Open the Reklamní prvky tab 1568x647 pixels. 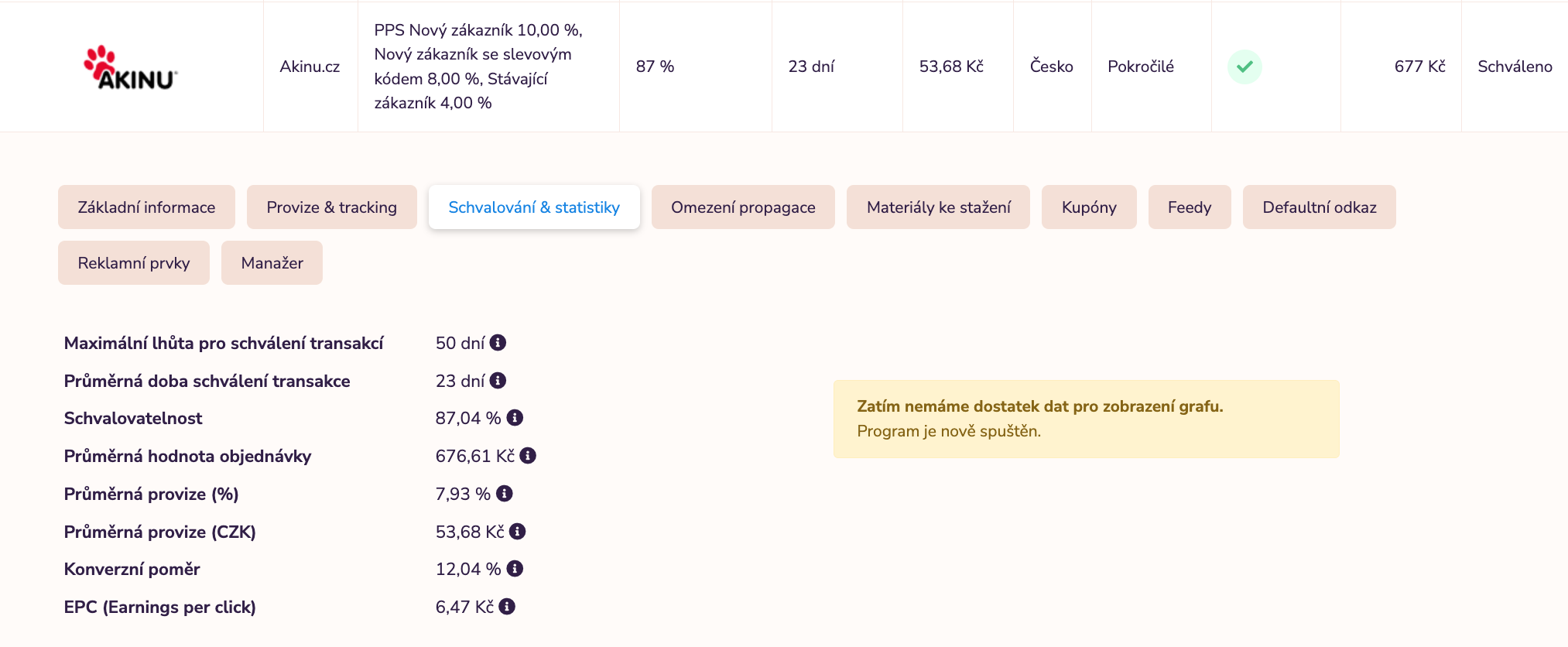coord(134,263)
